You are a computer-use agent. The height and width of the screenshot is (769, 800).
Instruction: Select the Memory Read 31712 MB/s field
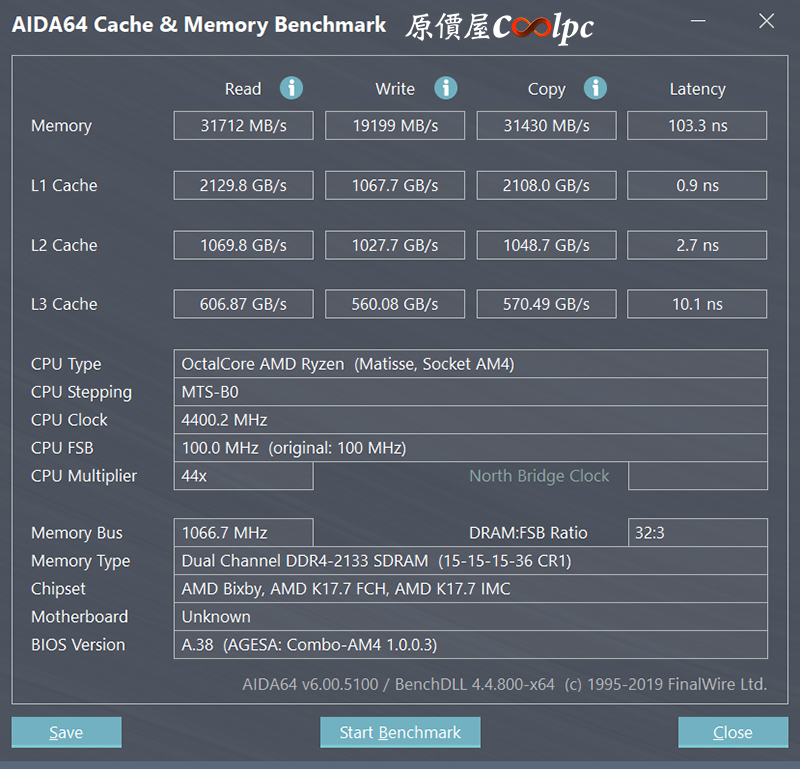pos(243,126)
